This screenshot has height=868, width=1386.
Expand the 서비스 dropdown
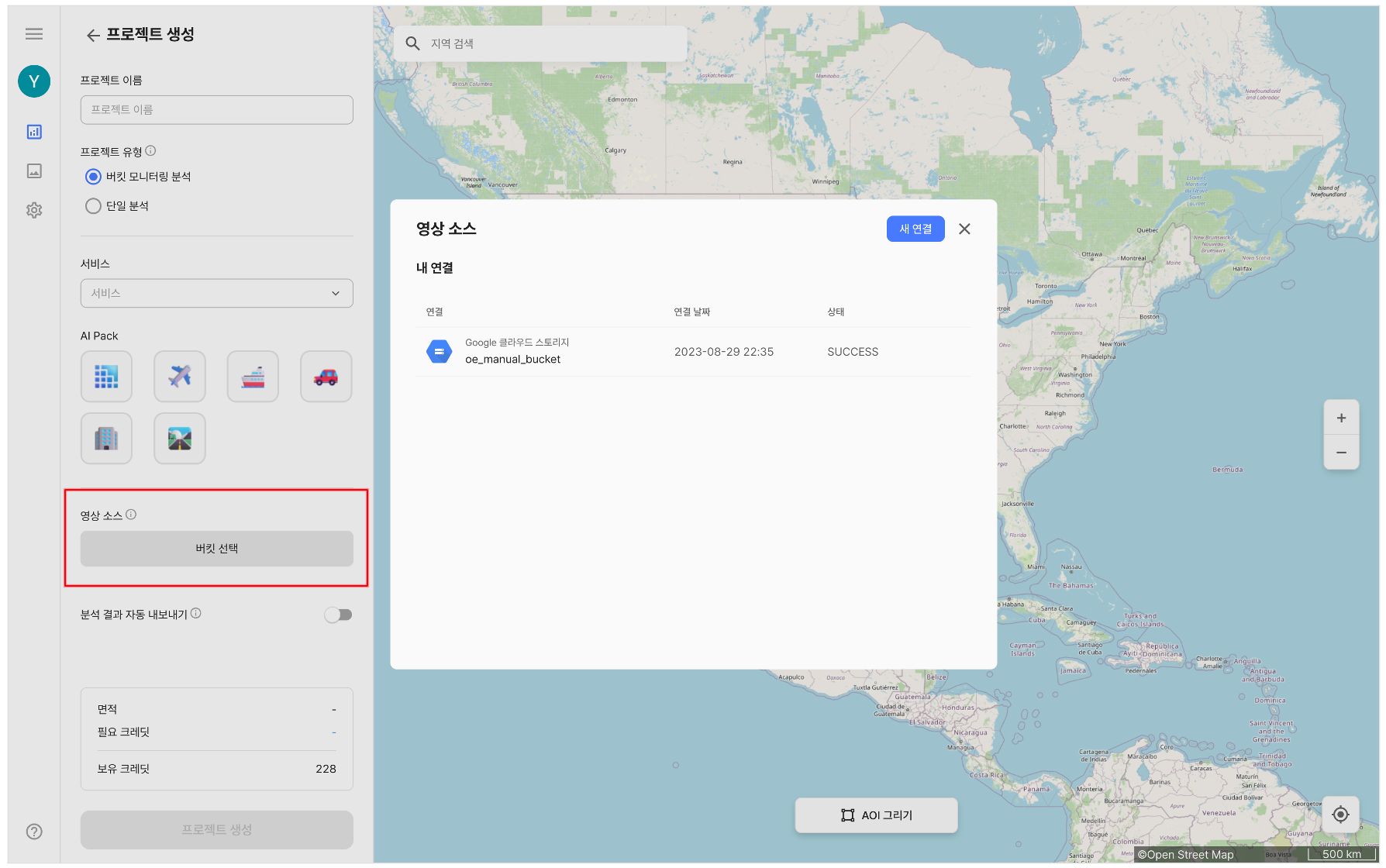pyautogui.click(x=216, y=293)
